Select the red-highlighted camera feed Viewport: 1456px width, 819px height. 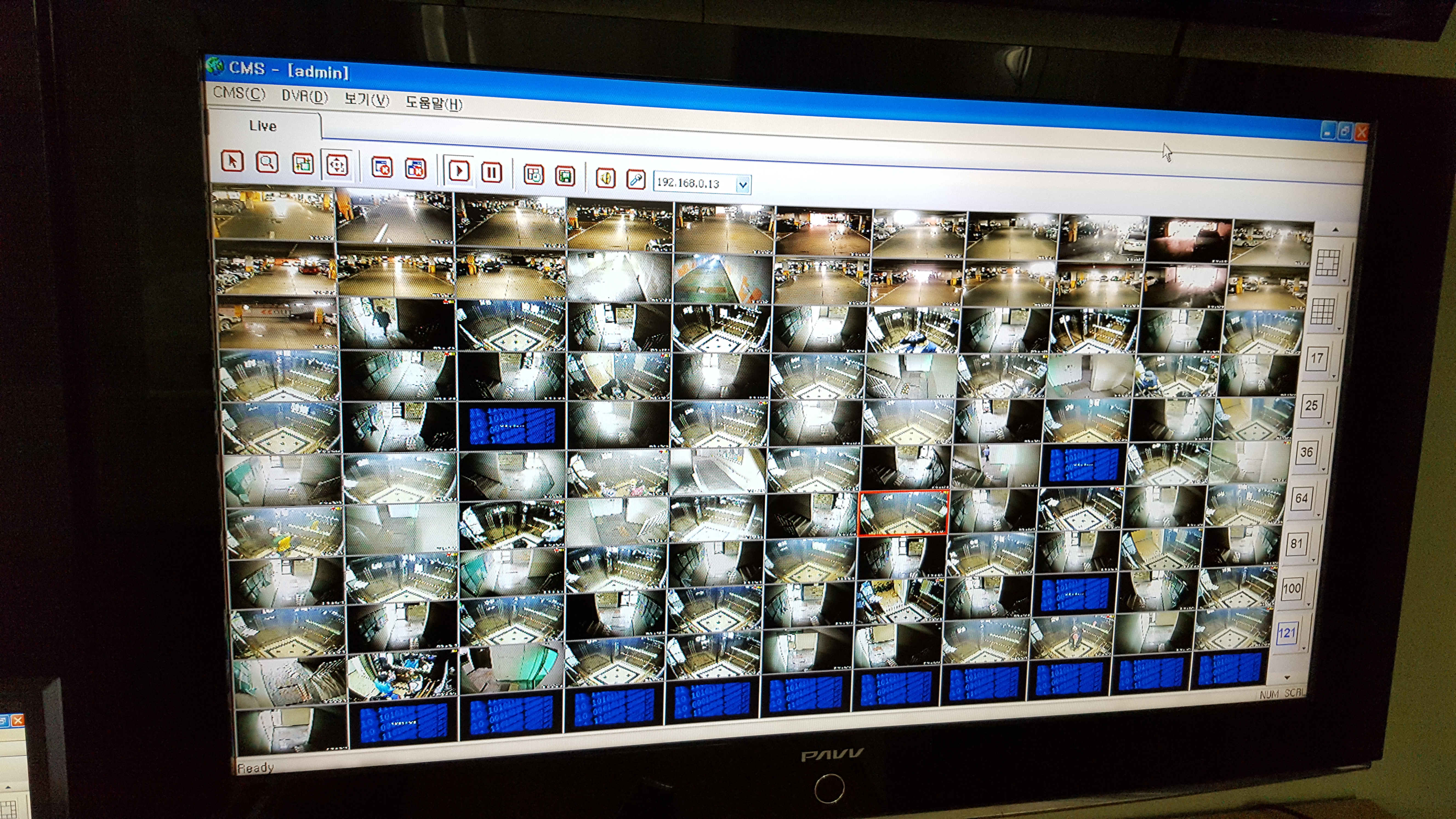click(903, 513)
